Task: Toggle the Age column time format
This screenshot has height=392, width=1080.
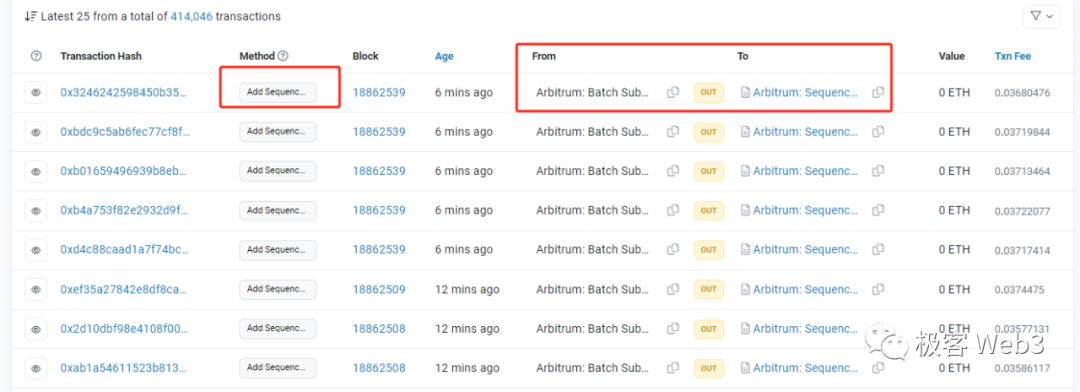Action: coord(444,56)
